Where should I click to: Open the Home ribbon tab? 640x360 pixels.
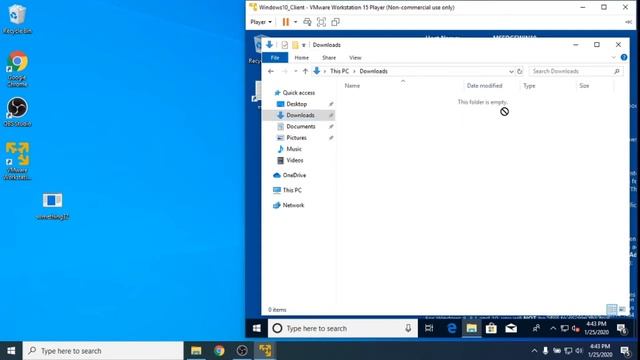302,58
